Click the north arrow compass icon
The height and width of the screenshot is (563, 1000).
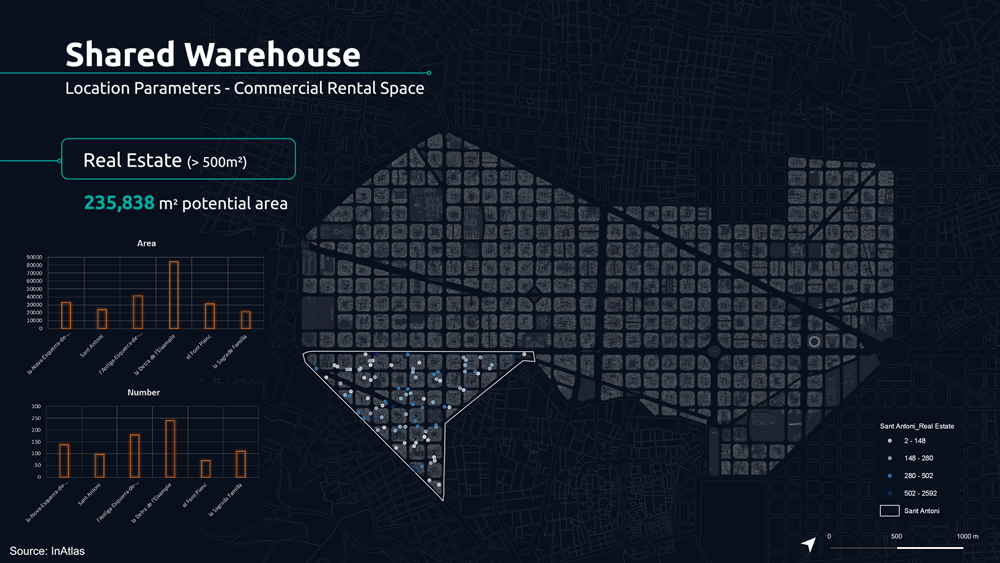point(808,544)
